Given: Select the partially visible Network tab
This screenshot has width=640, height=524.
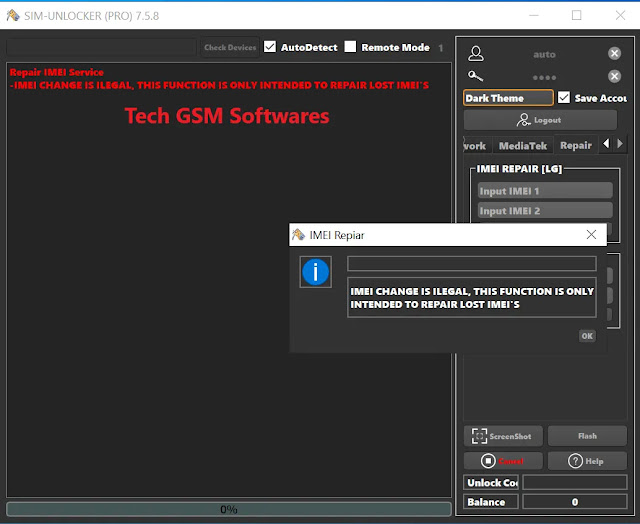Looking at the screenshot, I should tap(477, 146).
